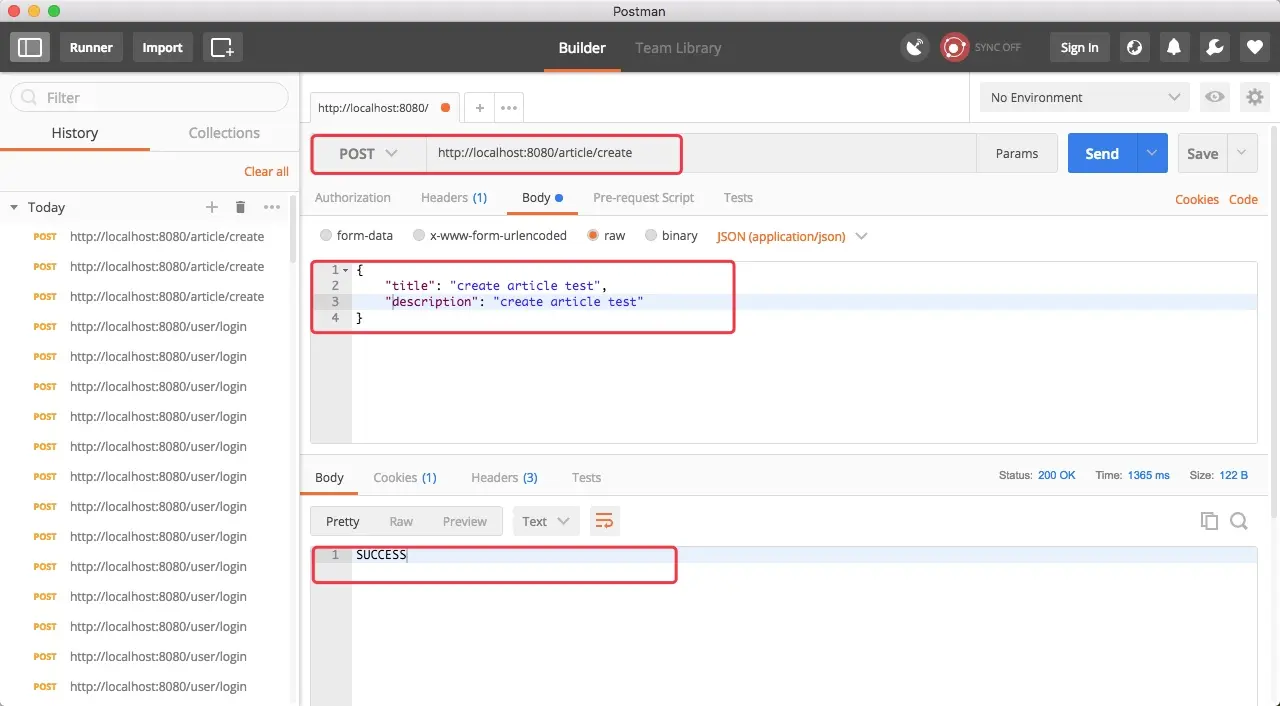Screen dimensions: 1280x706
Task: Click the Filter search field
Action: pyautogui.click(x=149, y=97)
